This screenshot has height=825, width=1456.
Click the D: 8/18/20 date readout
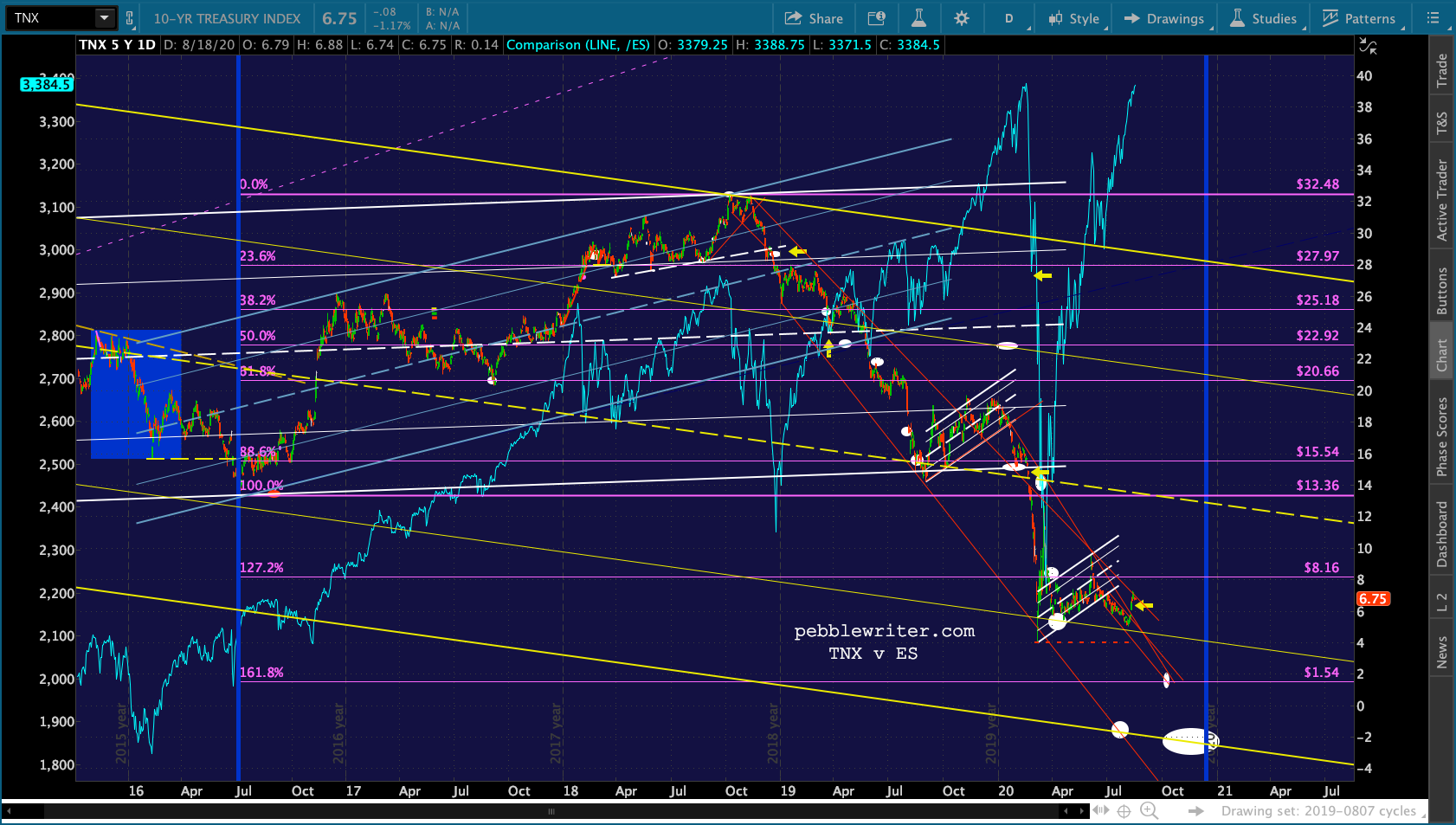pyautogui.click(x=199, y=44)
